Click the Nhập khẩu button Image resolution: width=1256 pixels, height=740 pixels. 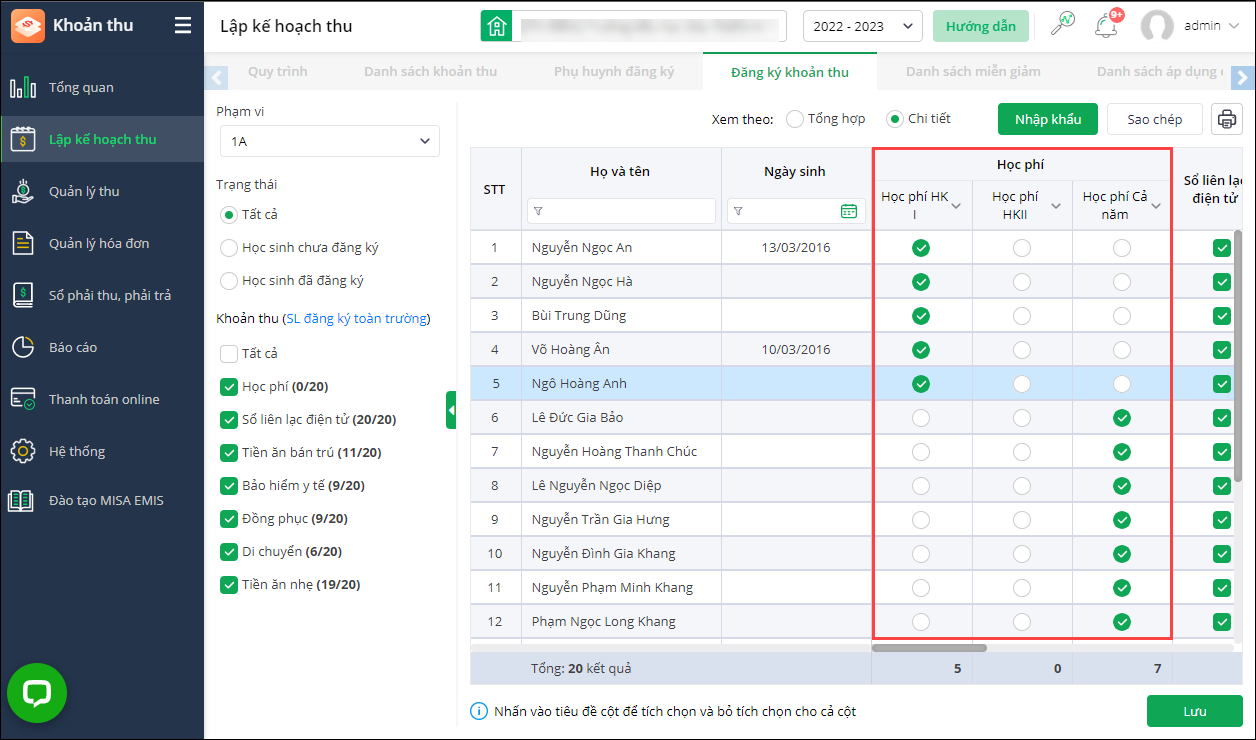[x=1047, y=119]
